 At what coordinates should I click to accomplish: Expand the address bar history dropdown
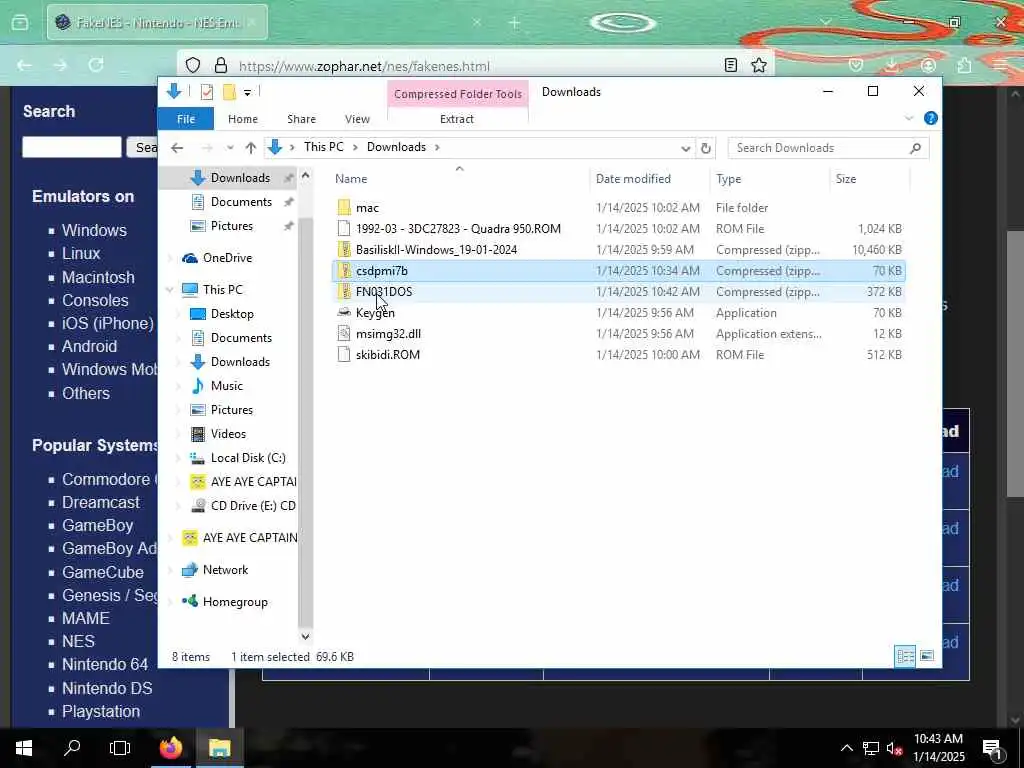coord(685,148)
